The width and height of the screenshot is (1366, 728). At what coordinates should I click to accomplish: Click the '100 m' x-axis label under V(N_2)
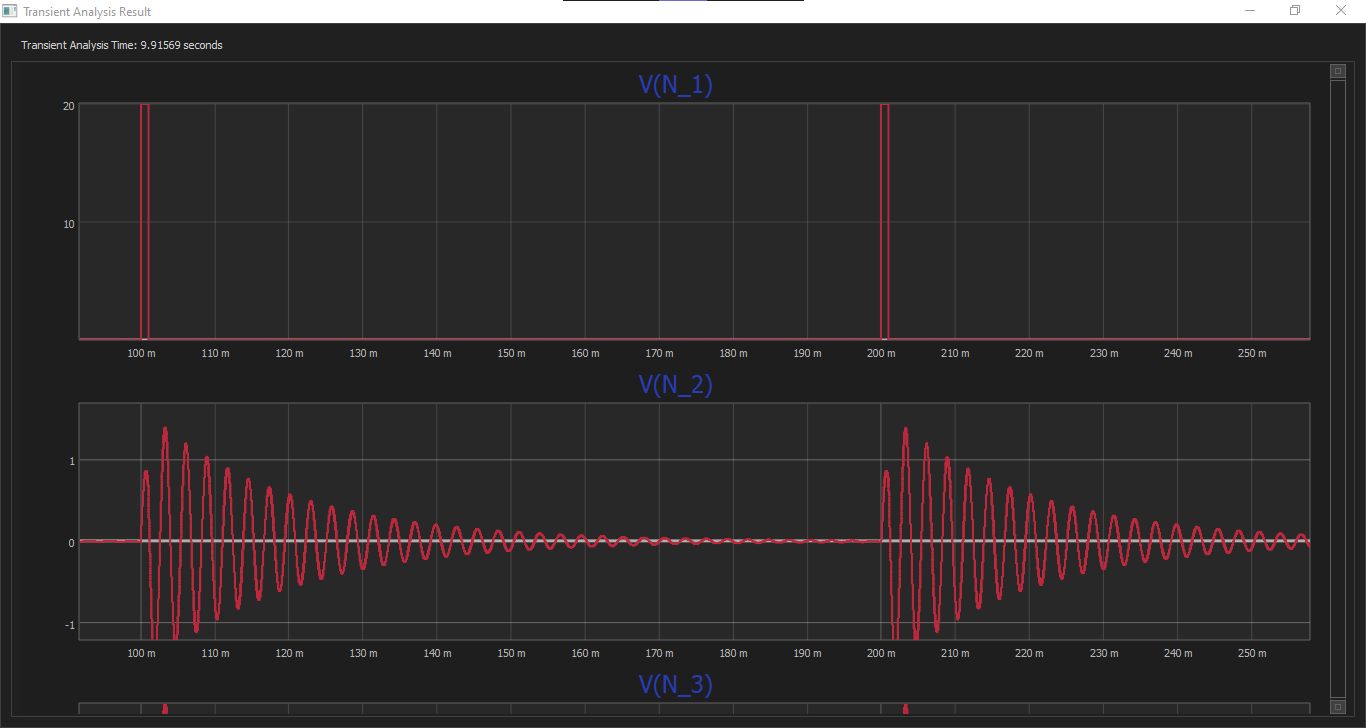(141, 653)
